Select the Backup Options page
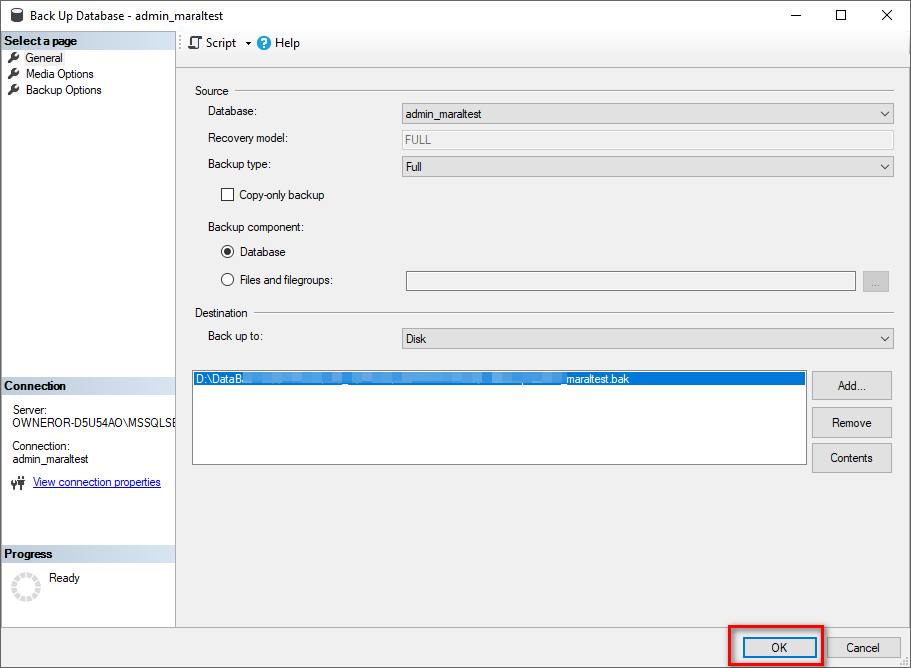911x668 pixels. [x=62, y=89]
